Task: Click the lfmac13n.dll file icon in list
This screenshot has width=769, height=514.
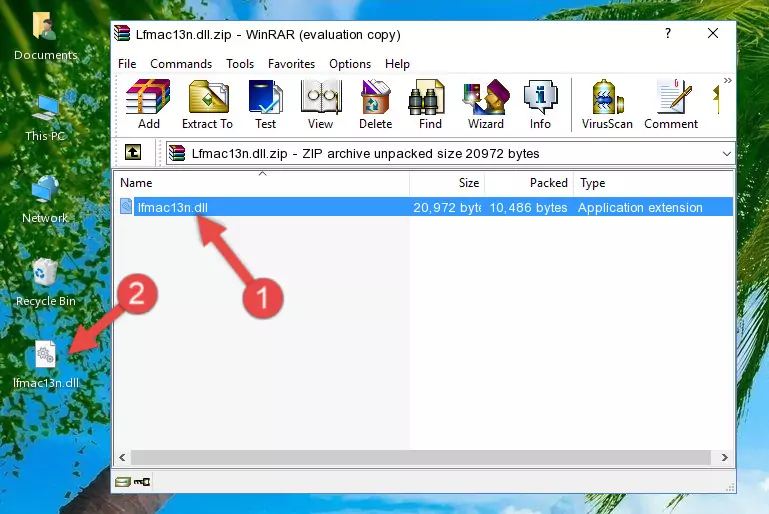Action: (x=126, y=206)
